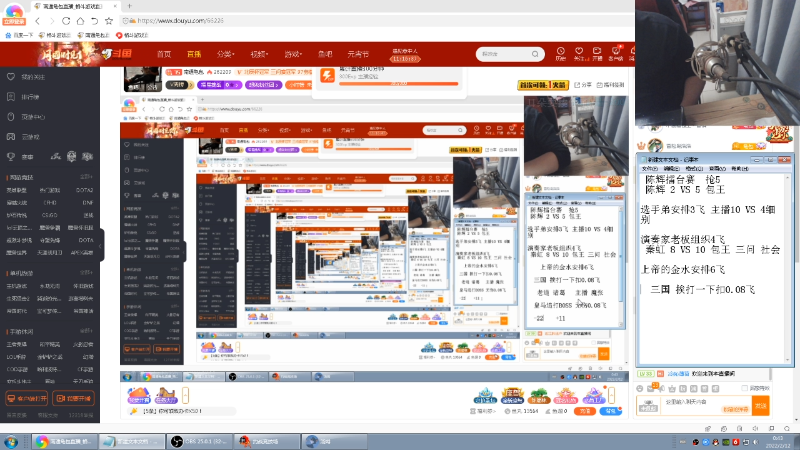Click the client-open button in sidebar

27,398
